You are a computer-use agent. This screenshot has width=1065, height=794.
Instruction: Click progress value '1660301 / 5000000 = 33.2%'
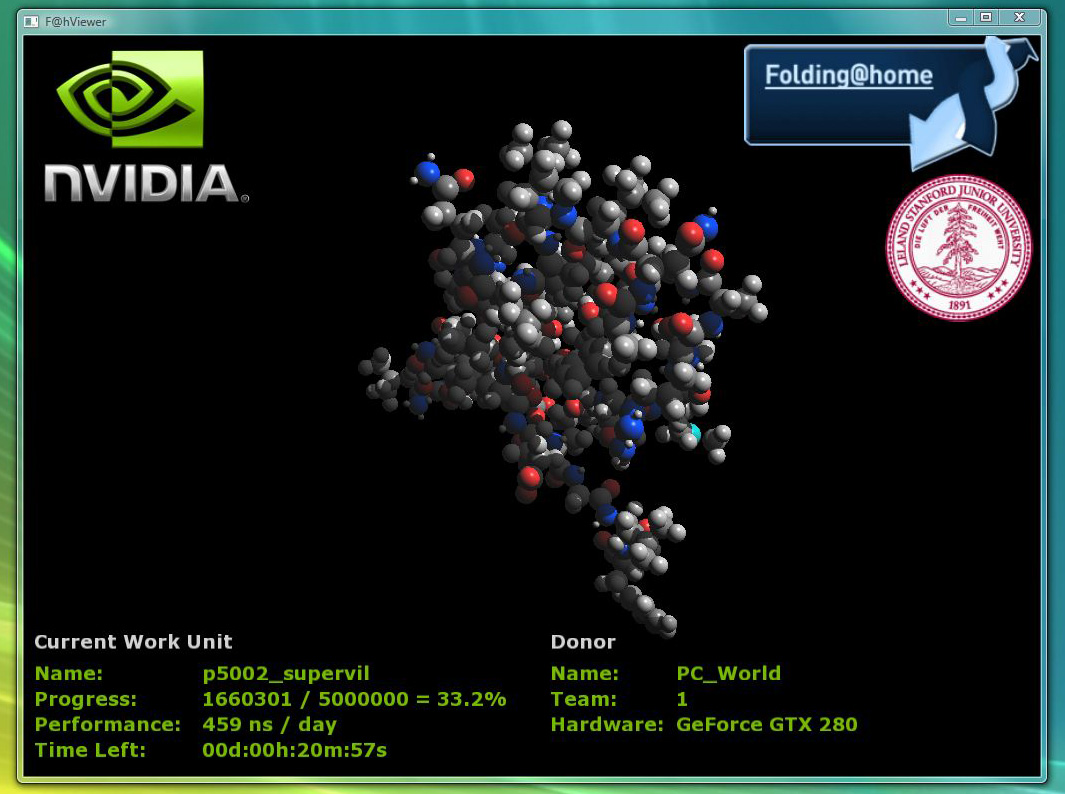click(x=354, y=699)
